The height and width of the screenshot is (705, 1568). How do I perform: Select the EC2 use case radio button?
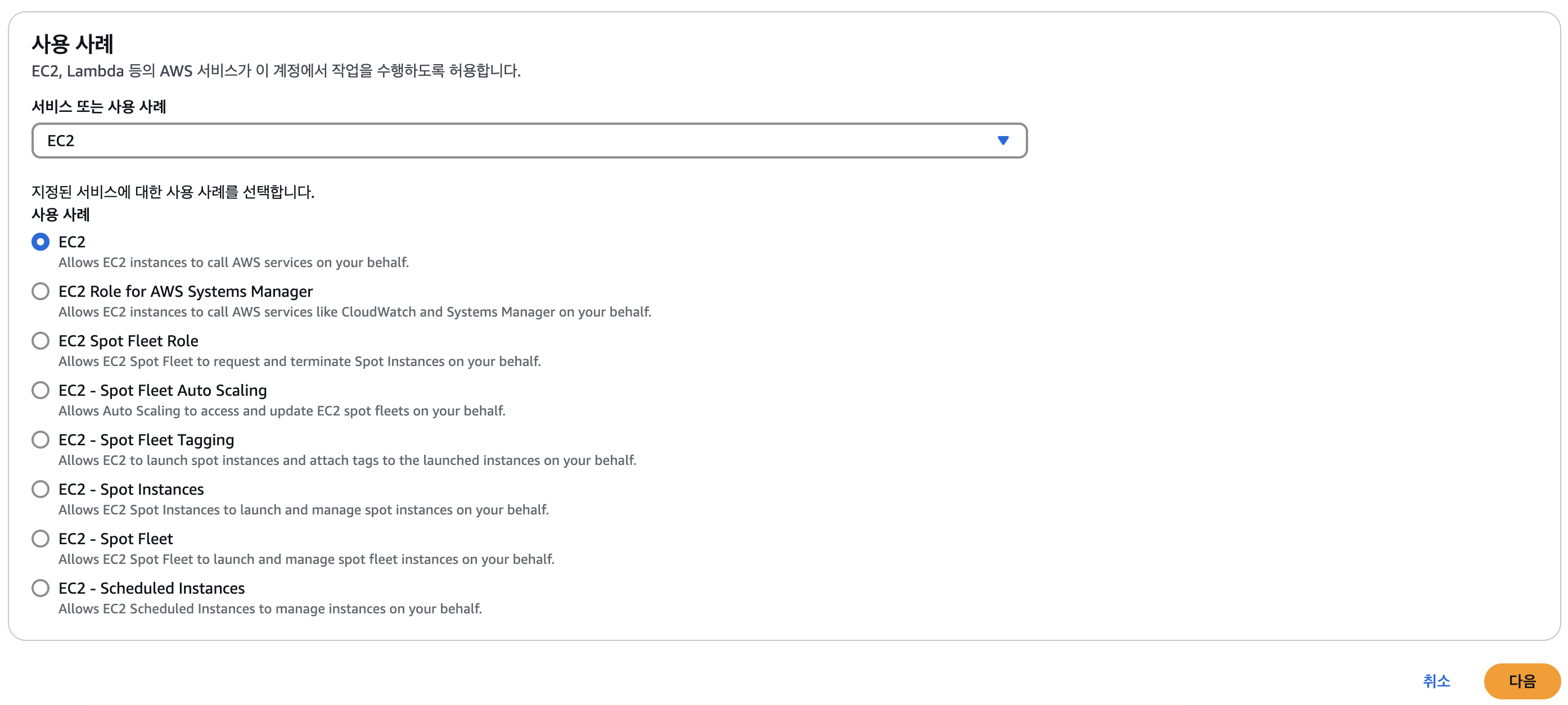[x=40, y=242]
